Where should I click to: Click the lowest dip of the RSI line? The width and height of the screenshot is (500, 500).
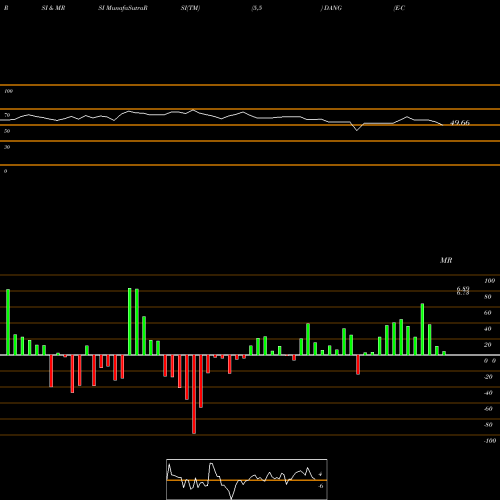[x=357, y=130]
